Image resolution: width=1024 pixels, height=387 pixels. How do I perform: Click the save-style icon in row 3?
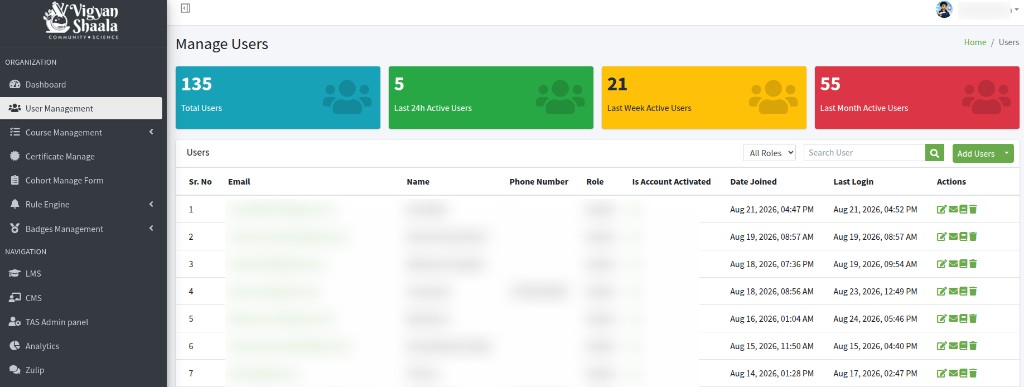pyautogui.click(x=963, y=264)
